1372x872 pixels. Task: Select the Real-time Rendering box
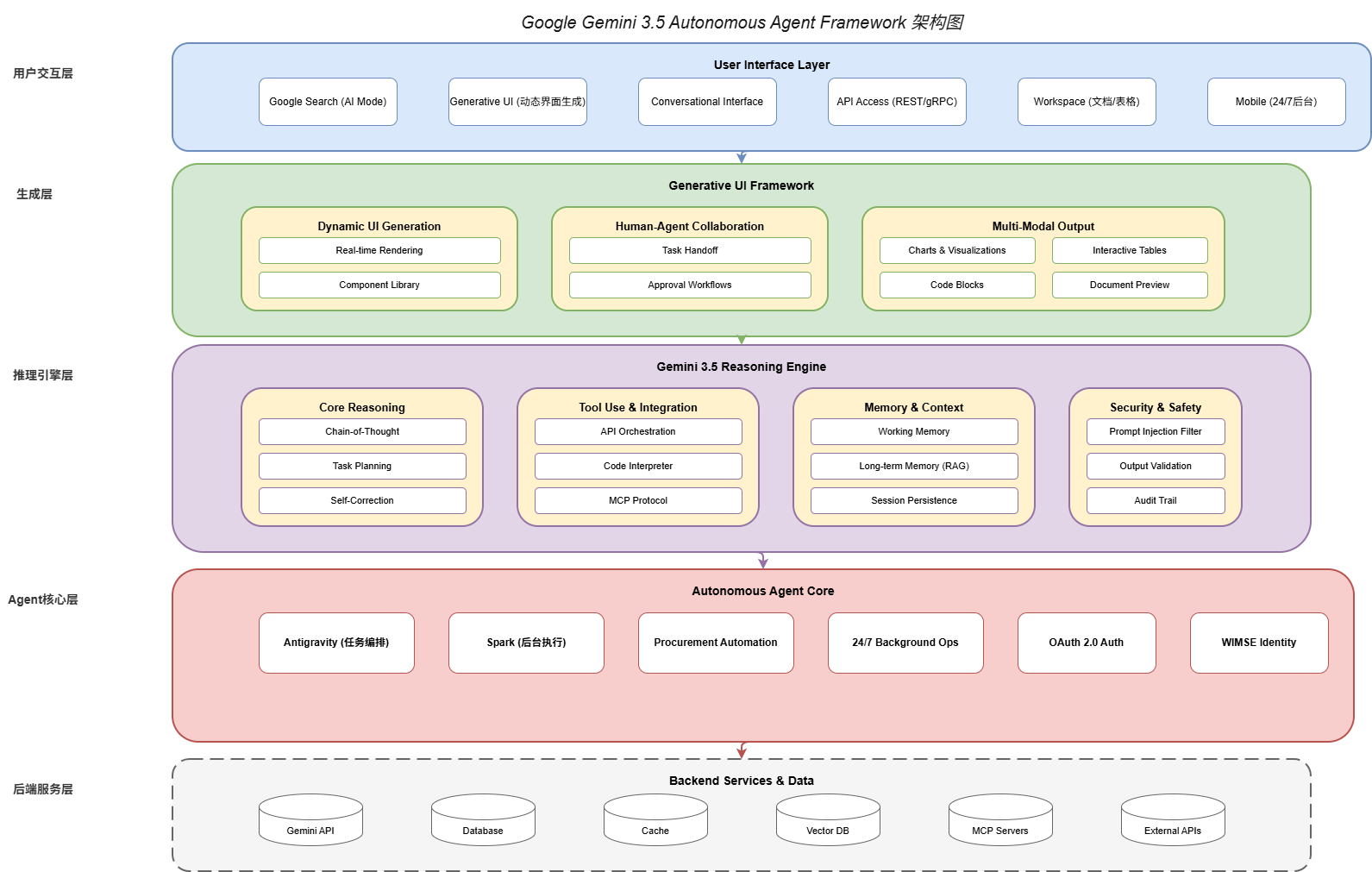pyautogui.click(x=379, y=250)
